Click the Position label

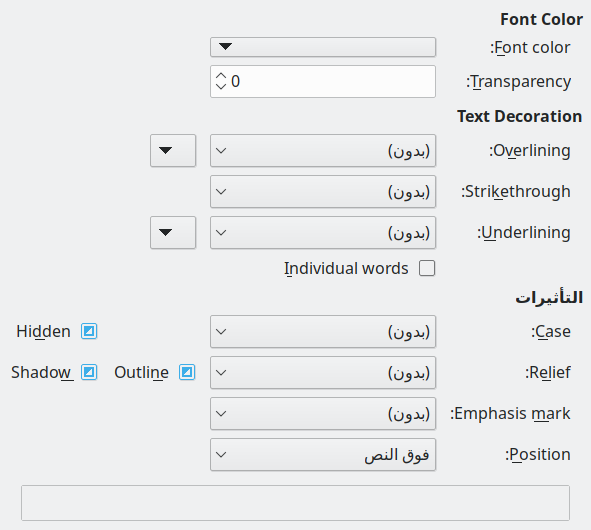(x=537, y=455)
